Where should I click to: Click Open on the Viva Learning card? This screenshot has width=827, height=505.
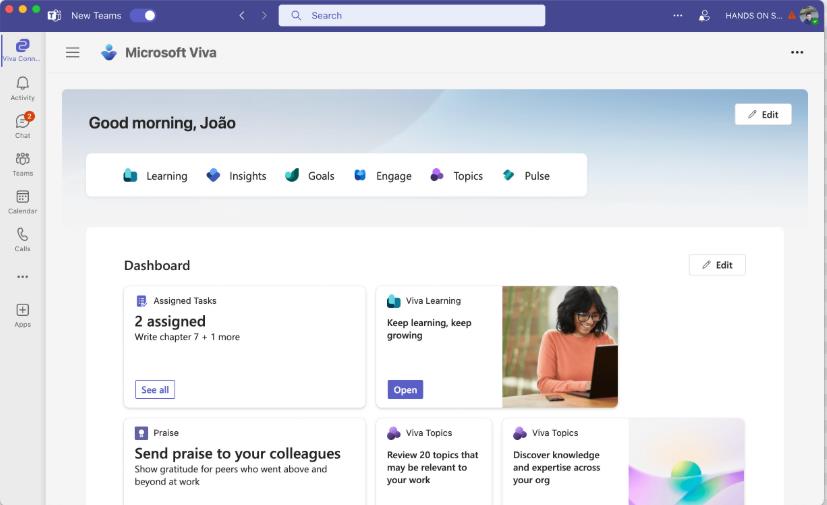pyautogui.click(x=405, y=389)
